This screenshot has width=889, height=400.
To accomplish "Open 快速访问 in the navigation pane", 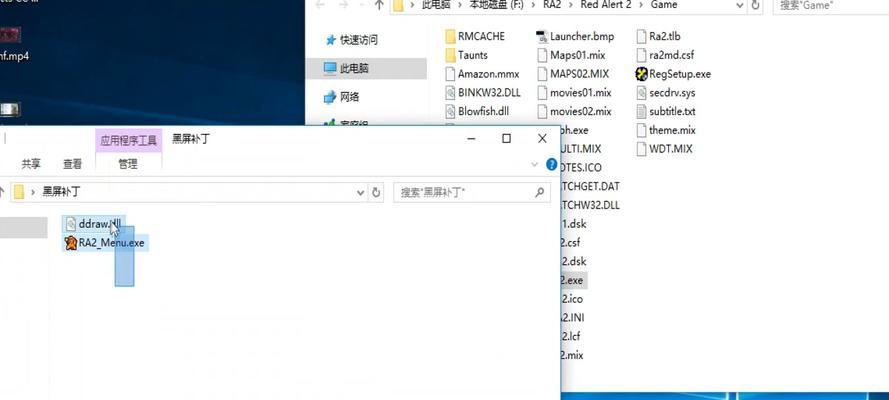I will [x=352, y=40].
